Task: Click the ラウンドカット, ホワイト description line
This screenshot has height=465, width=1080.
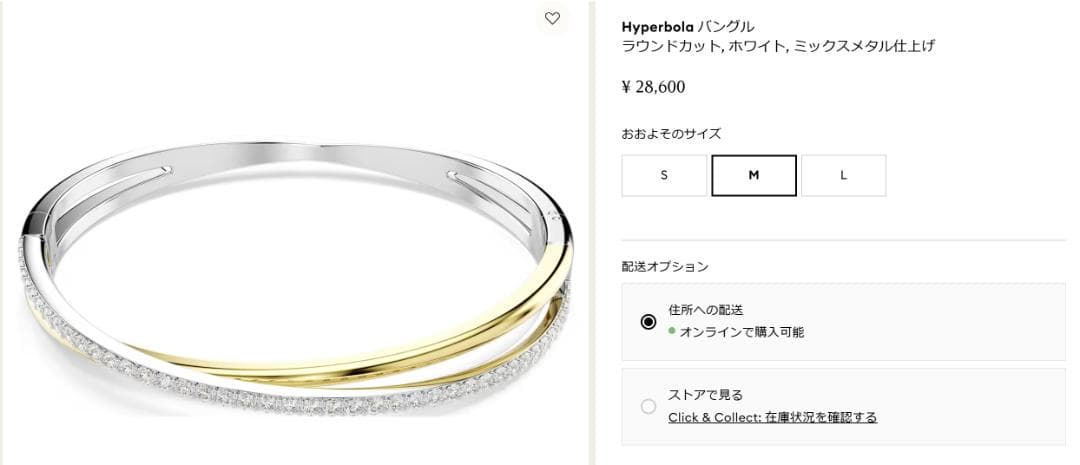Action: (x=778, y=46)
